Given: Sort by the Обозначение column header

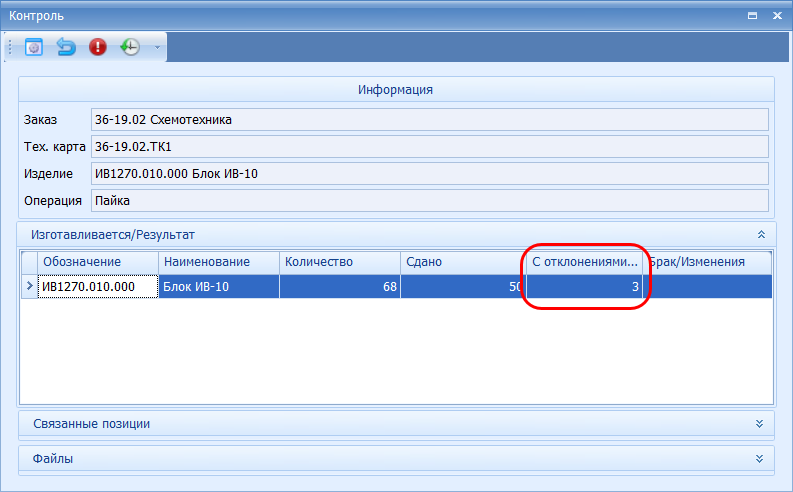Looking at the screenshot, I should [x=98, y=262].
